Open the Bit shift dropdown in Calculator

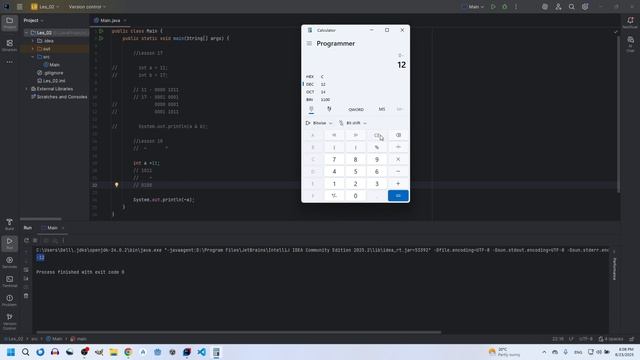point(352,123)
